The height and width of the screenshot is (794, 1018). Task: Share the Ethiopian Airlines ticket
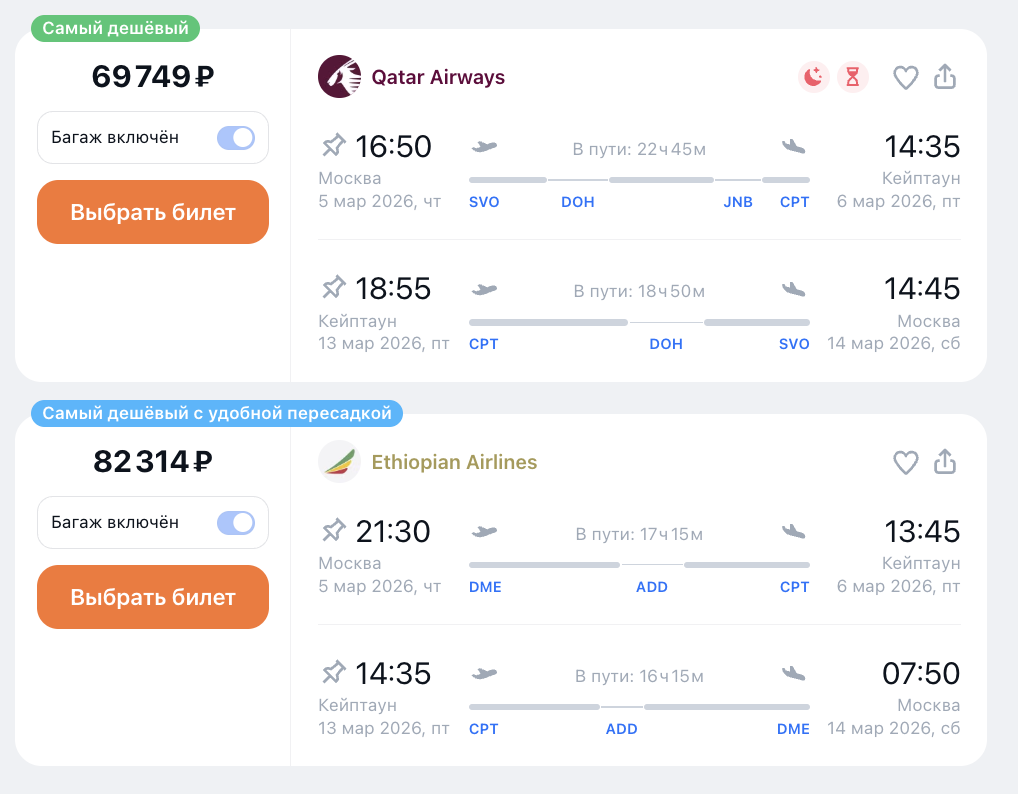tap(945, 462)
